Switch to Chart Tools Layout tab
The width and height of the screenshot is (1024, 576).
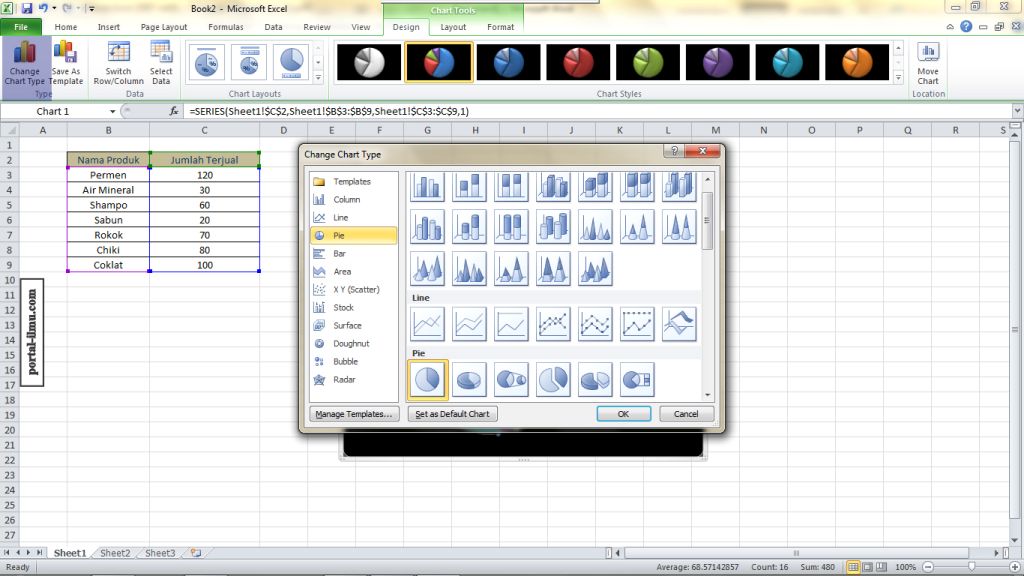453,27
